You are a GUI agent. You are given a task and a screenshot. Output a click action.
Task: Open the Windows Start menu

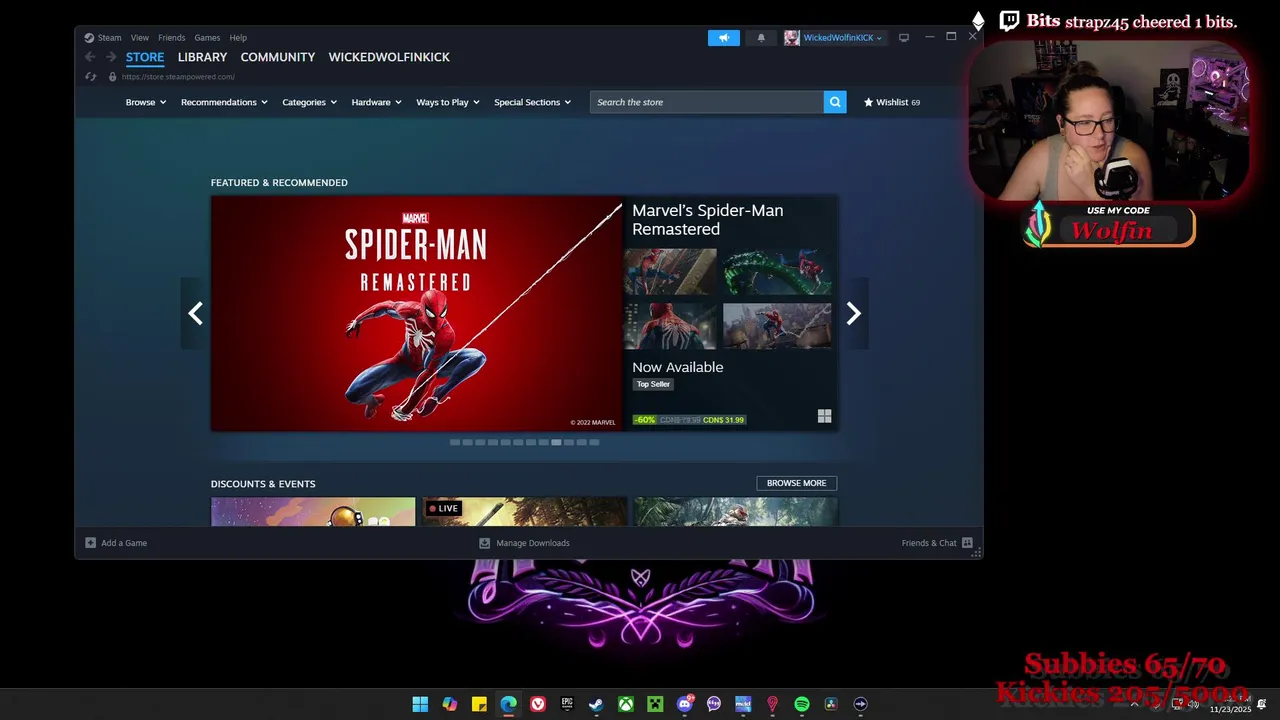pos(420,704)
